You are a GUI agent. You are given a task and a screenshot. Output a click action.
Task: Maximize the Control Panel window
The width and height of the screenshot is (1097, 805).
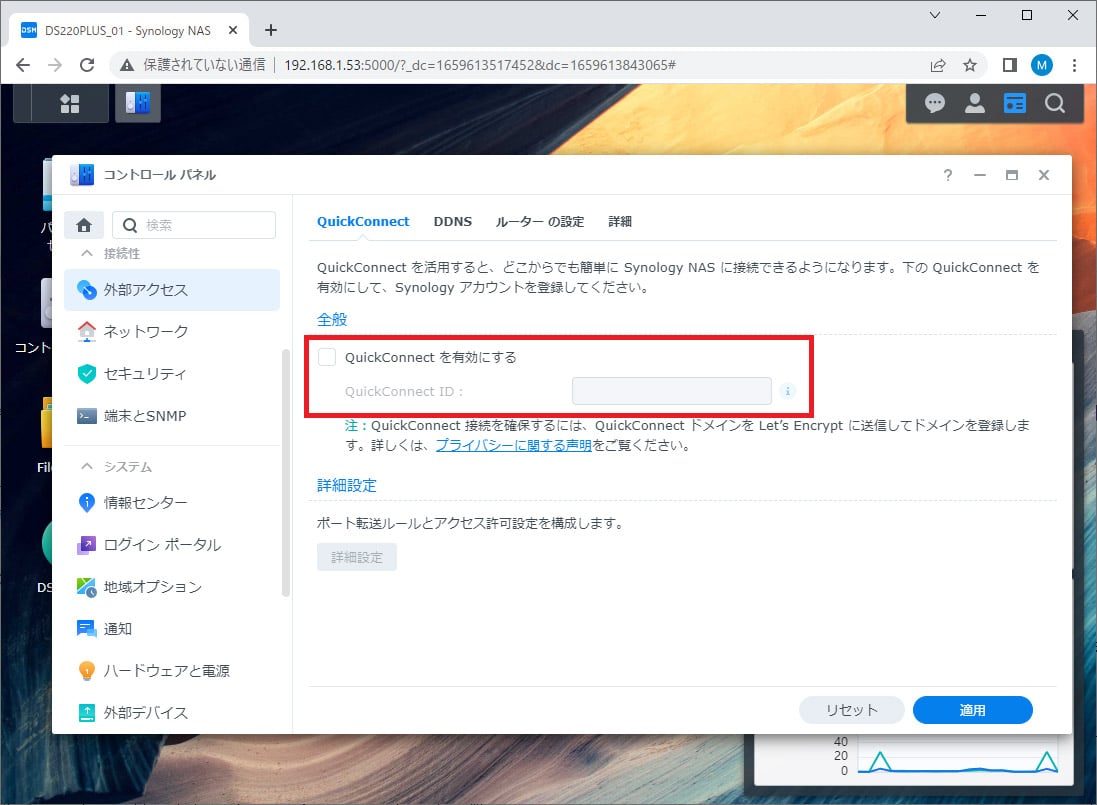pyautogui.click(x=1012, y=175)
